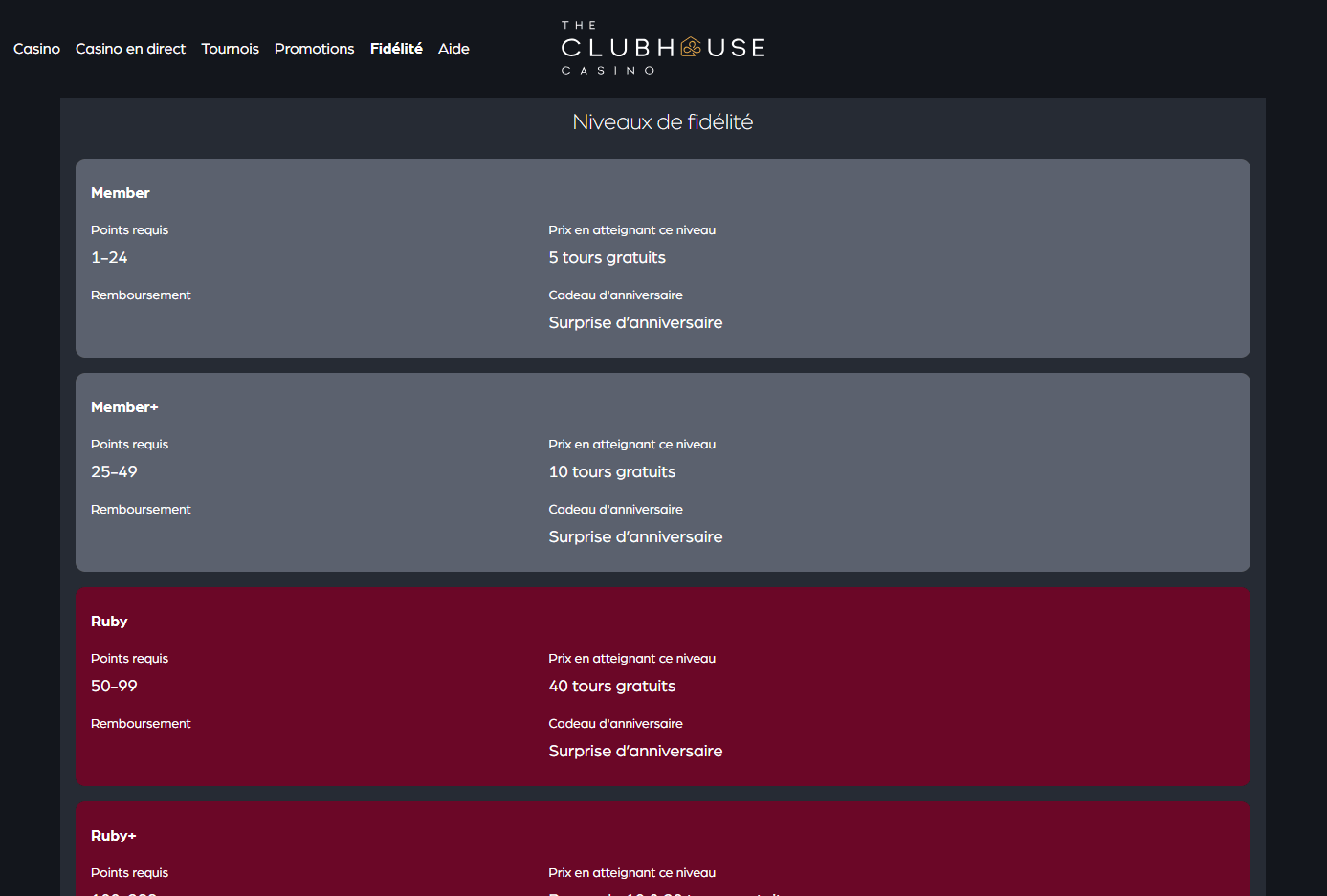Image resolution: width=1327 pixels, height=896 pixels.
Task: Switch to the Fidélité tab
Action: coord(396,49)
